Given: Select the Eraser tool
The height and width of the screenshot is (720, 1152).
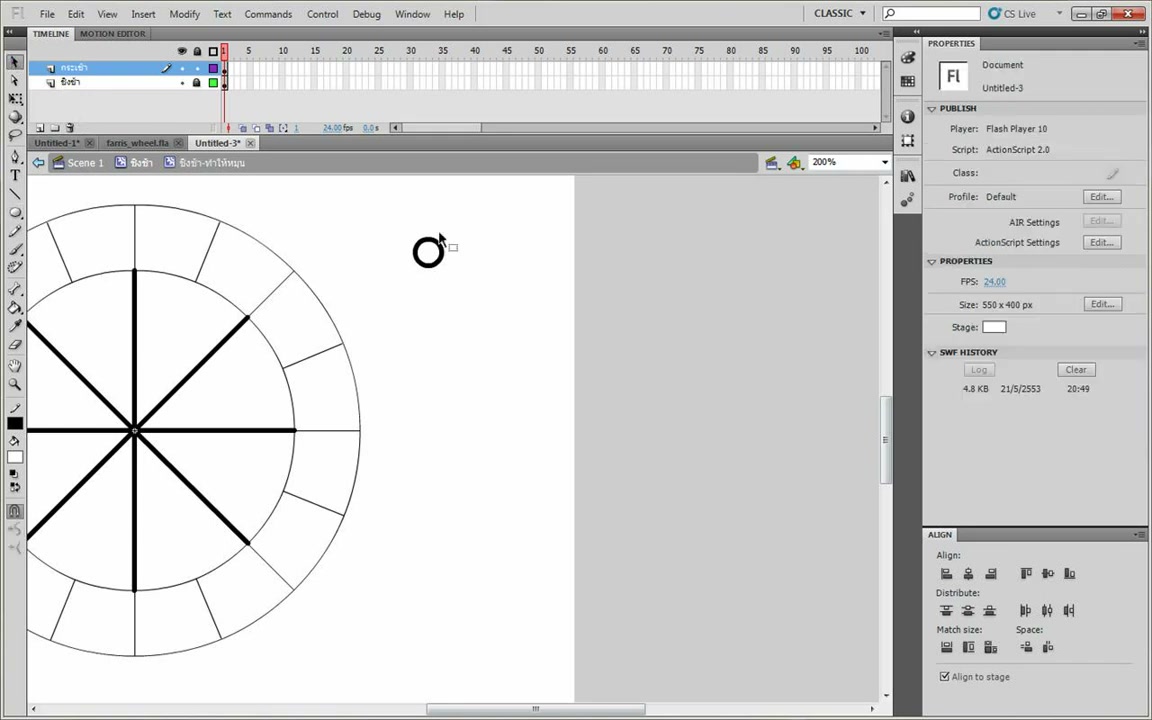Looking at the screenshot, I should (15, 345).
